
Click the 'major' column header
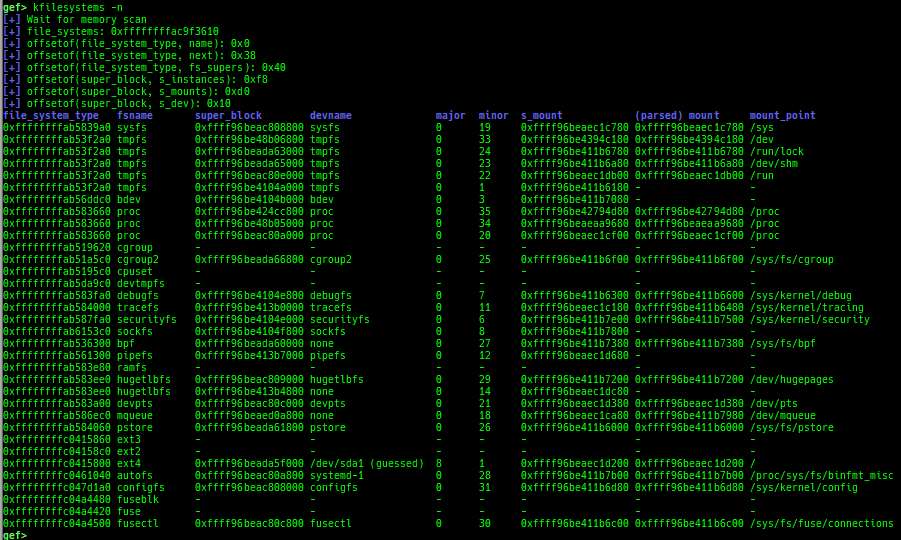(x=450, y=115)
